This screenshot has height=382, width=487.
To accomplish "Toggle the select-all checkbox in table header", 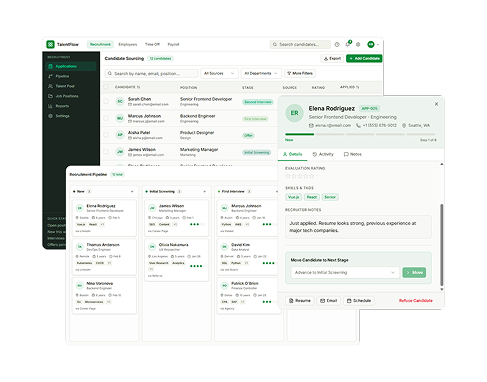I will point(106,87).
